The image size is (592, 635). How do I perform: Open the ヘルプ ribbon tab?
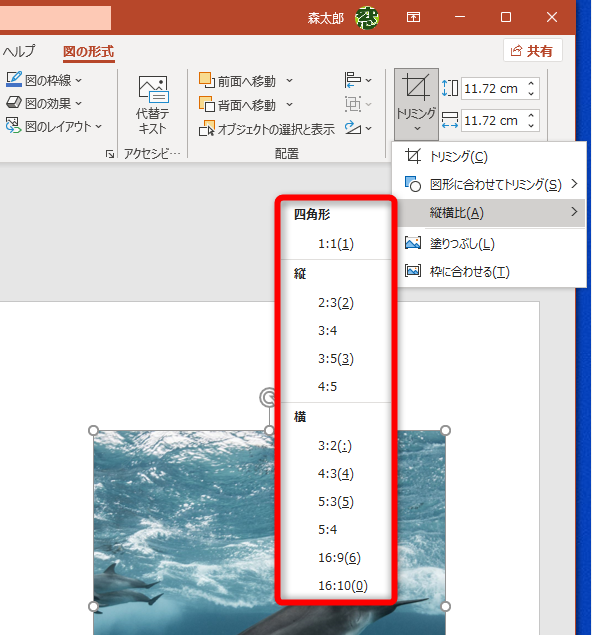tap(19, 51)
